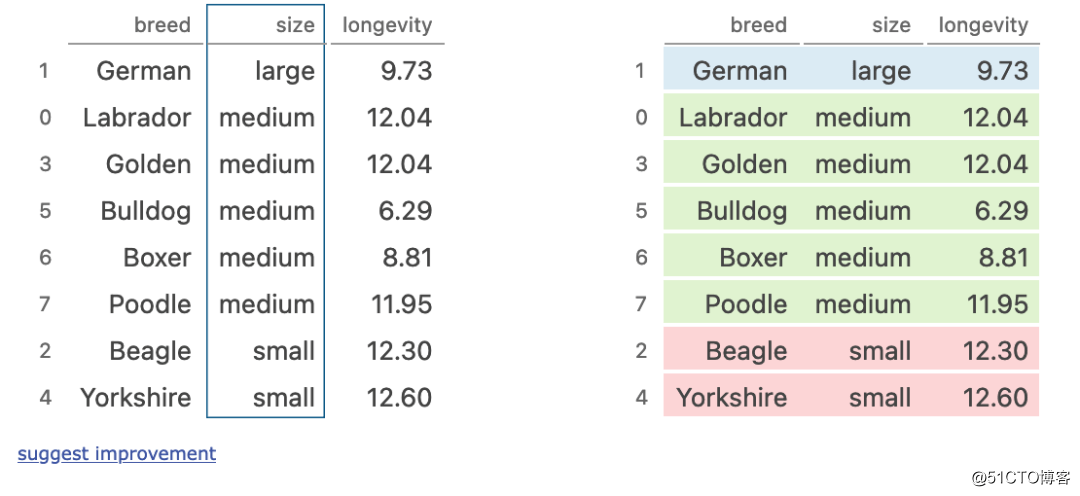Click 'size' column header in right table
Screen dimensions: 1080x496
pyautogui.click(x=891, y=26)
